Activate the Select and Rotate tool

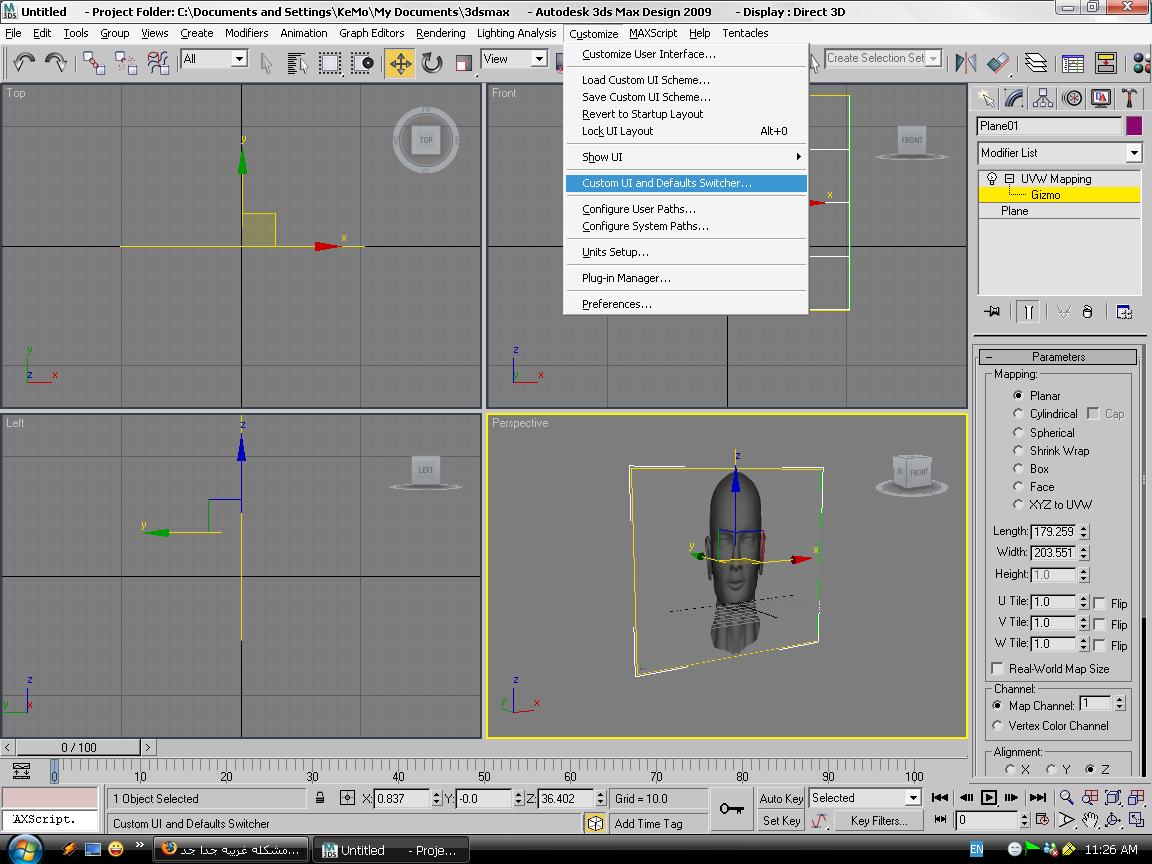tap(432, 62)
